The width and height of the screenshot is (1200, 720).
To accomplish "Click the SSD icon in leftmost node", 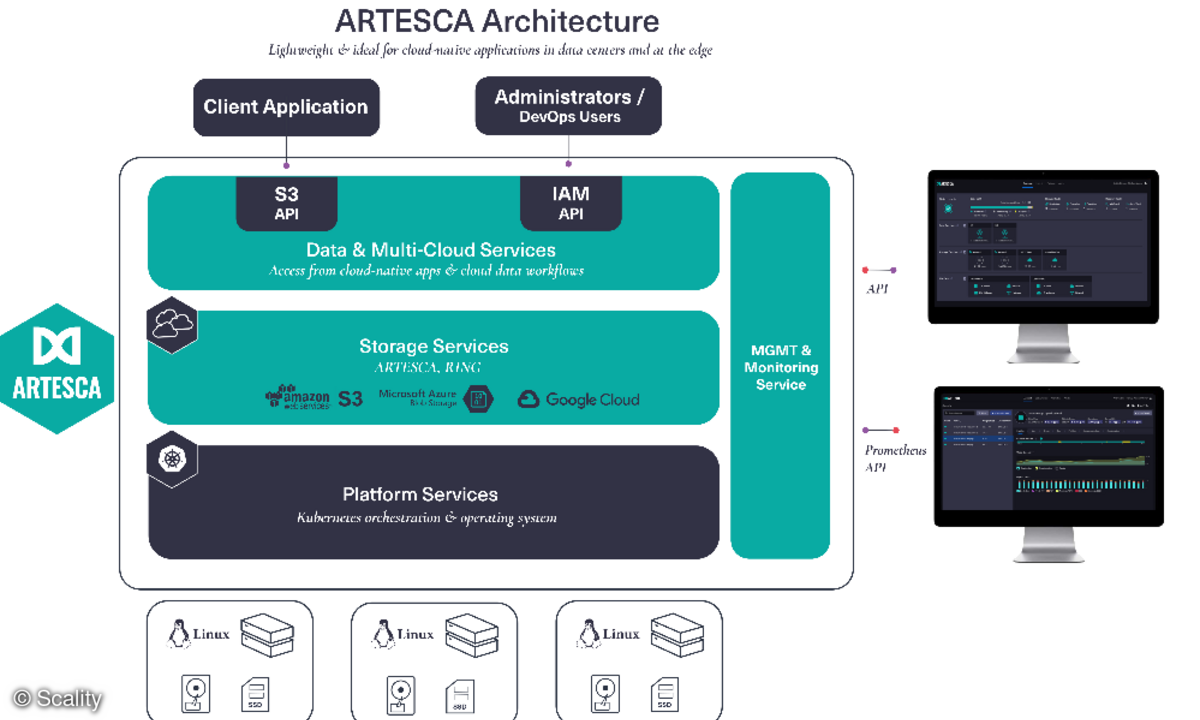I will [x=255, y=695].
